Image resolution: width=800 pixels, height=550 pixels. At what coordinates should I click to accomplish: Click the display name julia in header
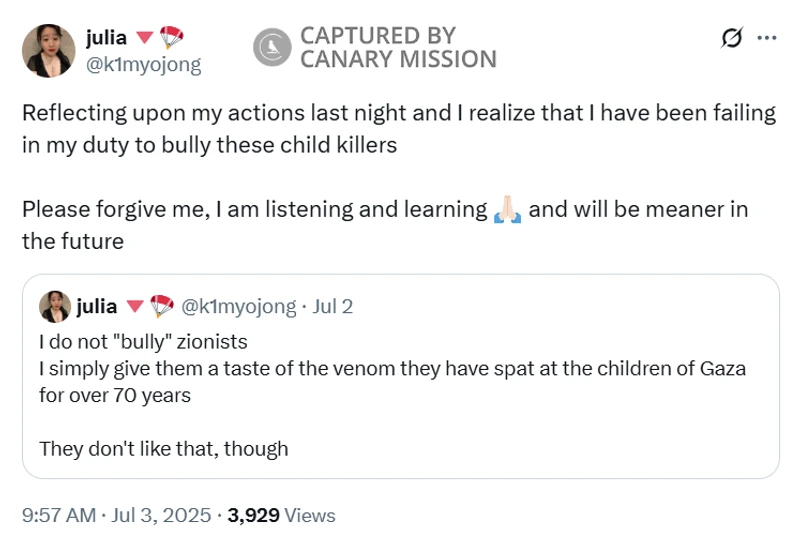(x=107, y=37)
